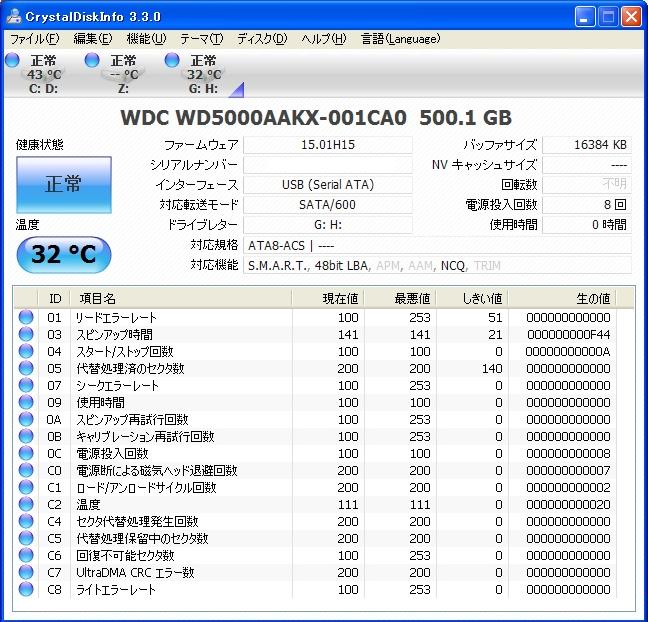
Task: Click status orb for attribute 01 リードエラーレート
Action: coord(26,318)
